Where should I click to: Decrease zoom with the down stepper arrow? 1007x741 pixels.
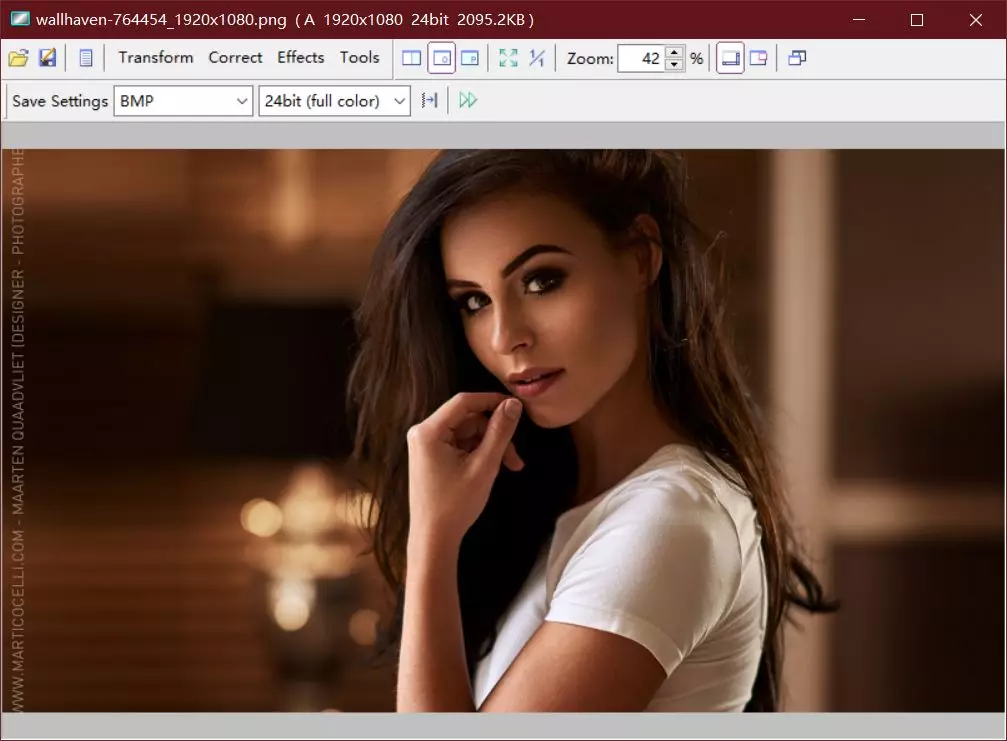pyautogui.click(x=674, y=65)
